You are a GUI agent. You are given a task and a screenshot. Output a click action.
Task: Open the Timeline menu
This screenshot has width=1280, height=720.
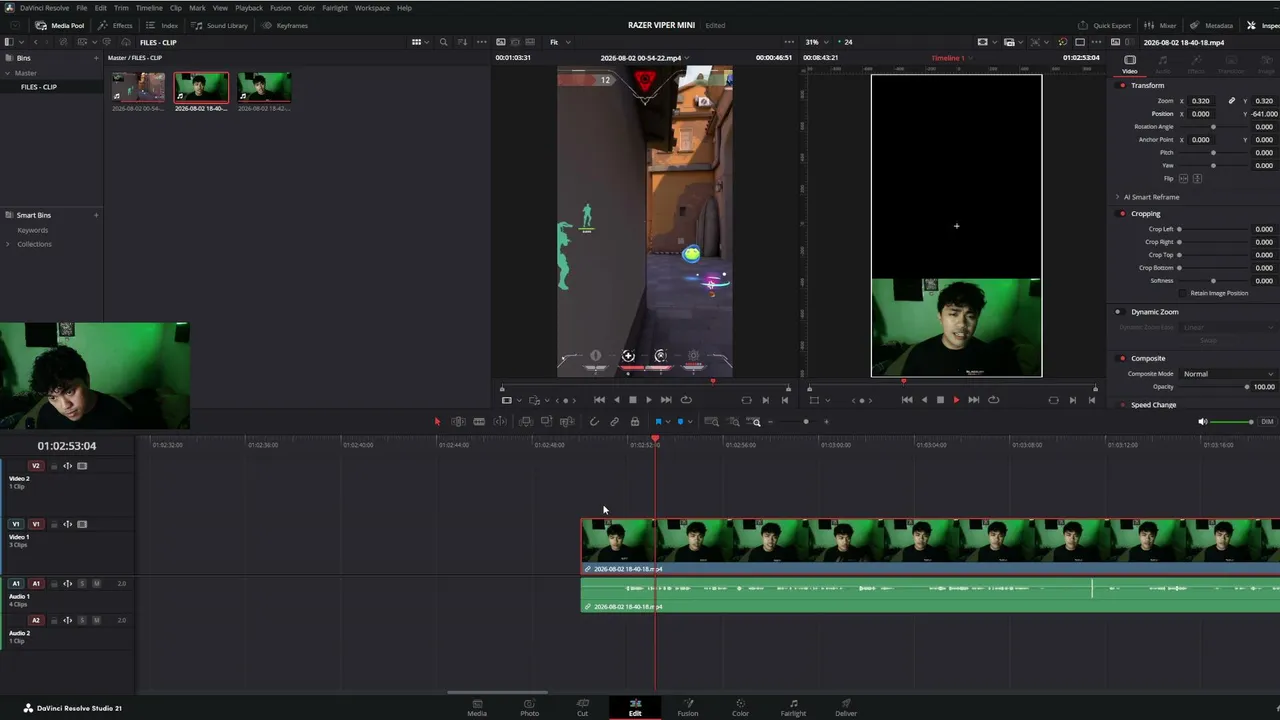click(x=149, y=8)
